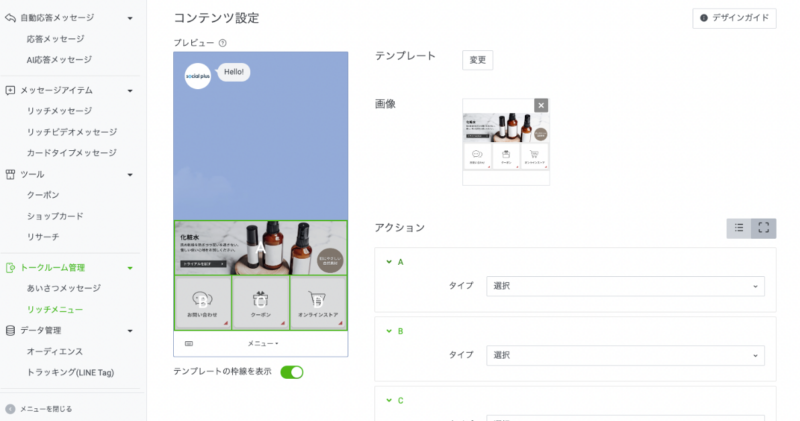The image size is (800, 421).
Task: Open クーポン in sidebar
Action: coord(43,195)
